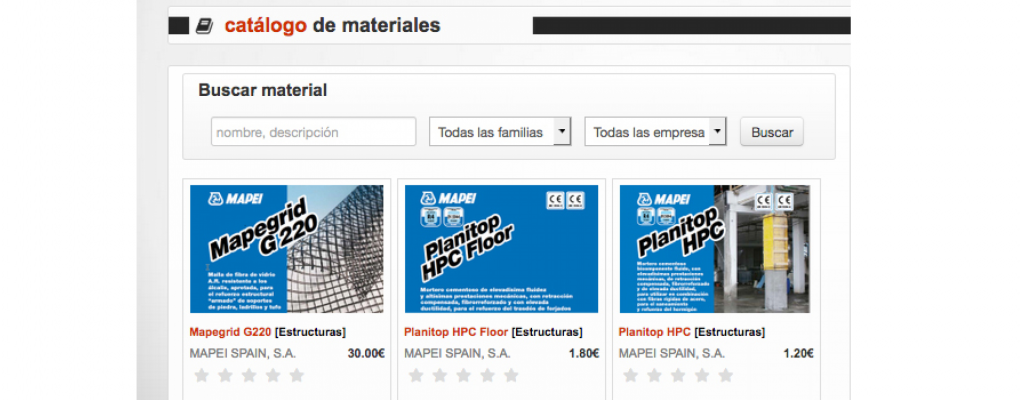Click [Estructuras] tag of last Planitop HPC card
1020x400 pixels.
click(729, 332)
